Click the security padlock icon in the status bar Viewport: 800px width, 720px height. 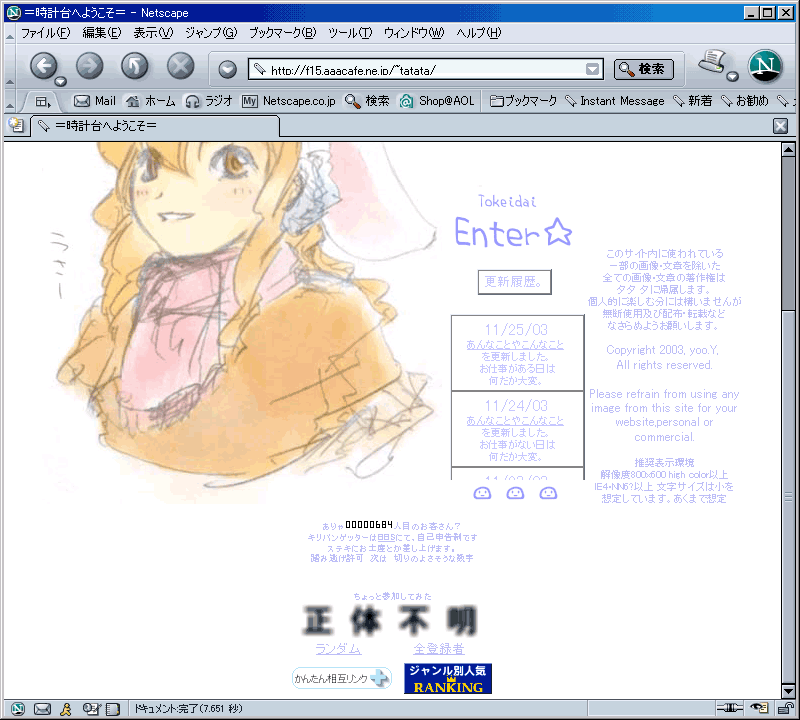(x=785, y=708)
